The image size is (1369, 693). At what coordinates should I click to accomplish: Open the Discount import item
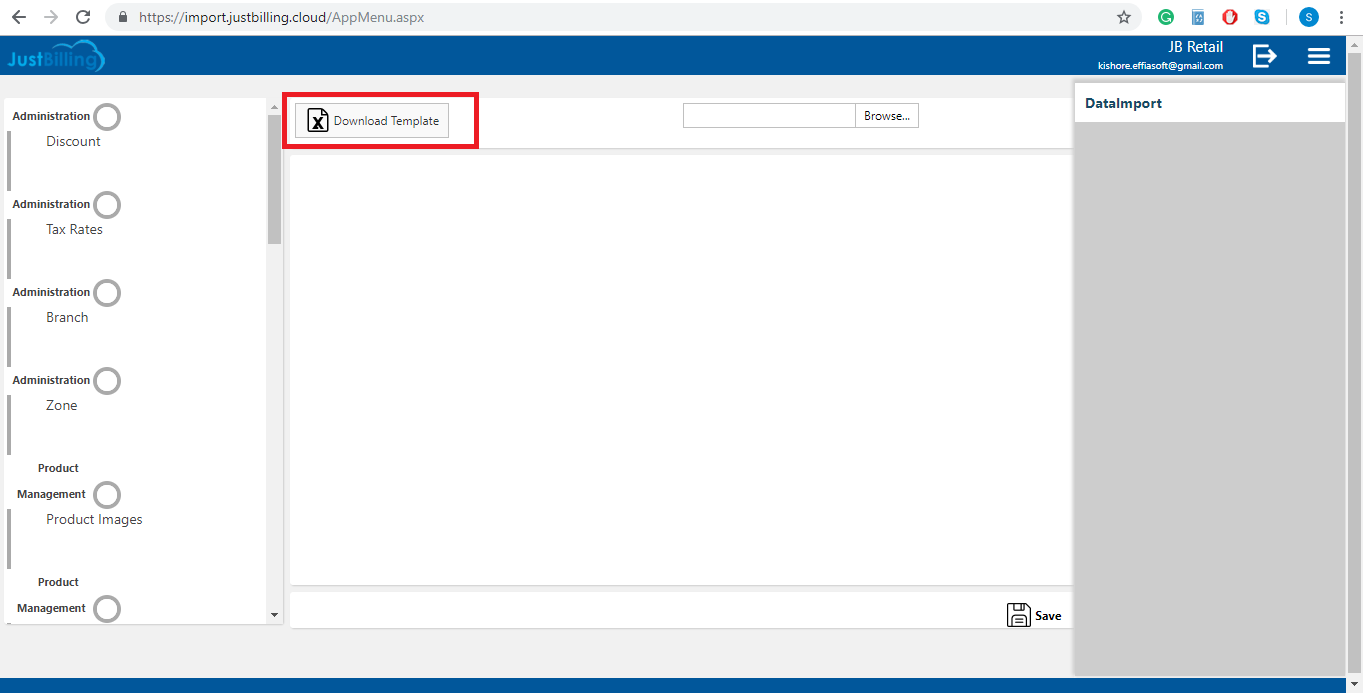click(x=73, y=142)
